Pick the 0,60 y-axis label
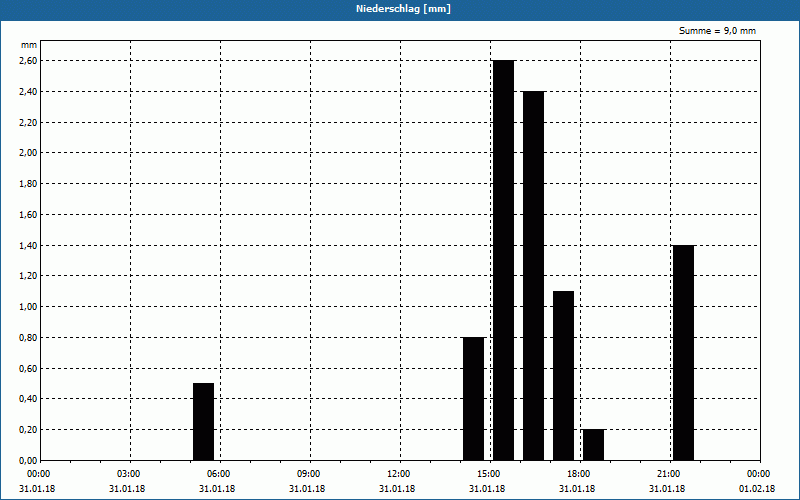 pyautogui.click(x=28, y=368)
